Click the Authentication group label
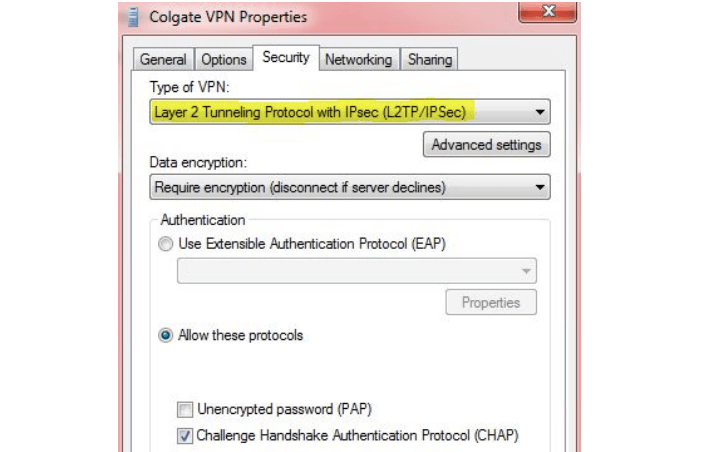 [x=203, y=220]
